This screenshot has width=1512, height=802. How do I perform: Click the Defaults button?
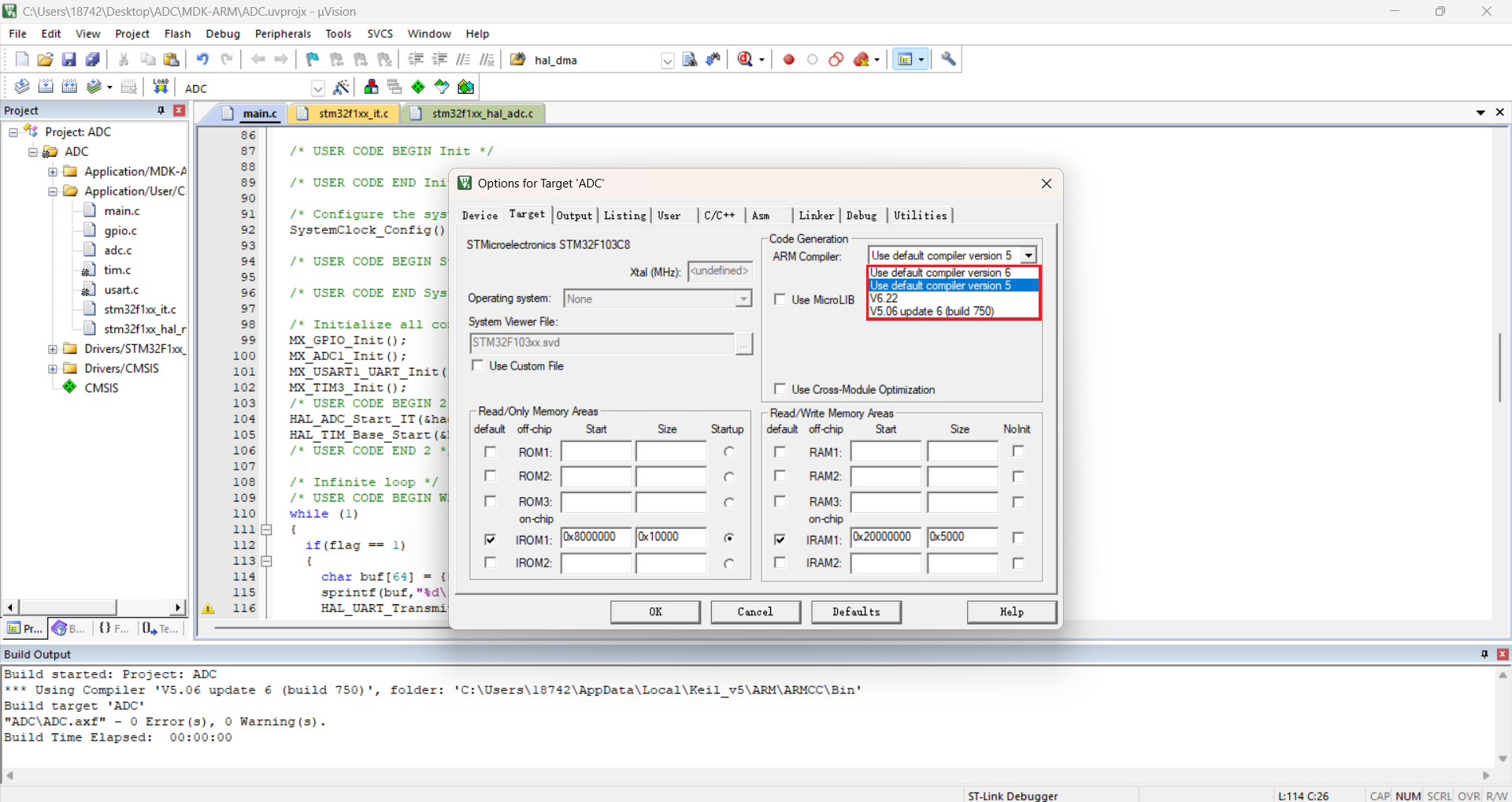856,612
